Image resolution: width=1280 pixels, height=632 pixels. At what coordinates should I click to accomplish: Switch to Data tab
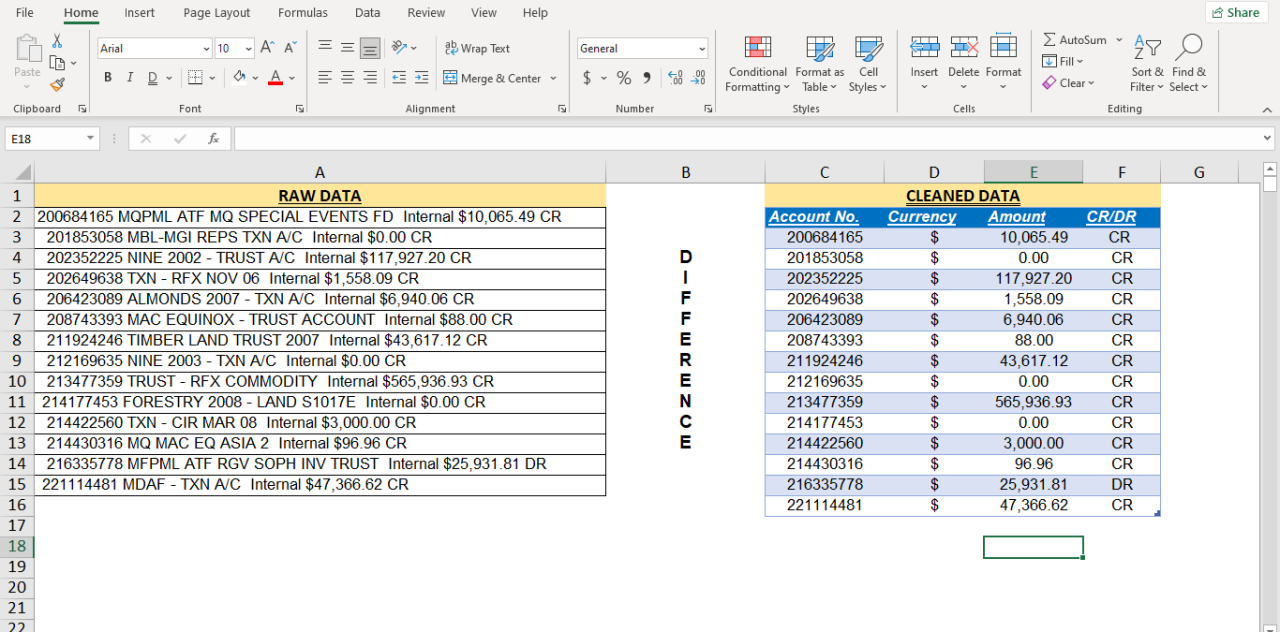[368, 13]
